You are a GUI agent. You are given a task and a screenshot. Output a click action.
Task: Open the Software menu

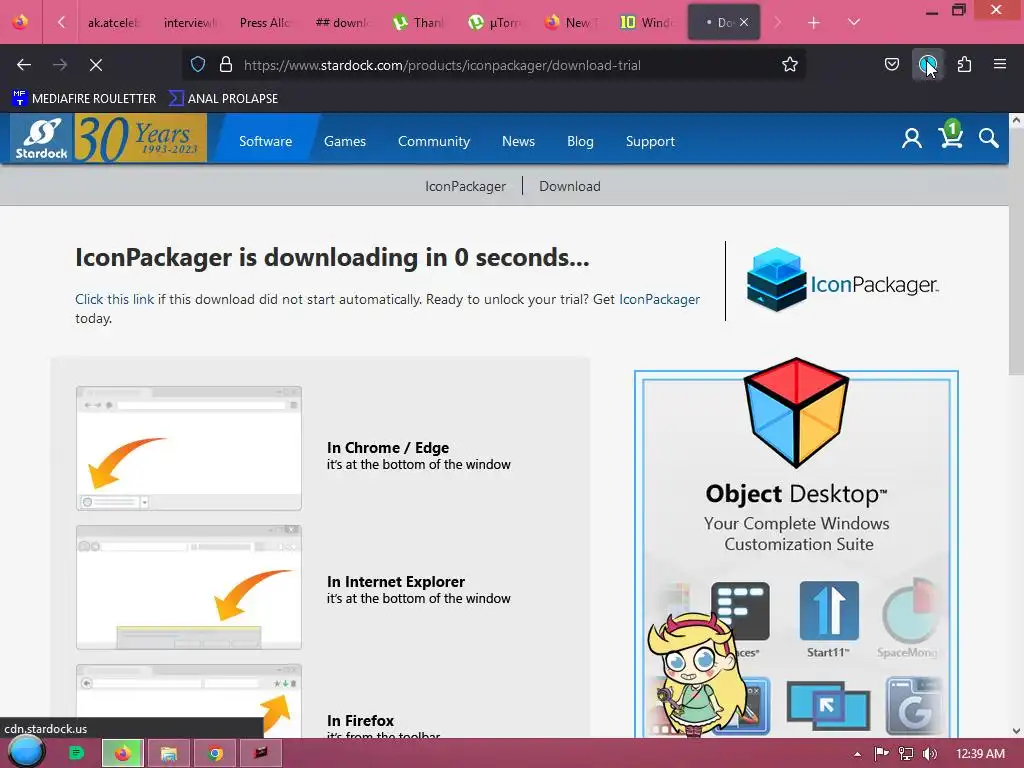[265, 141]
